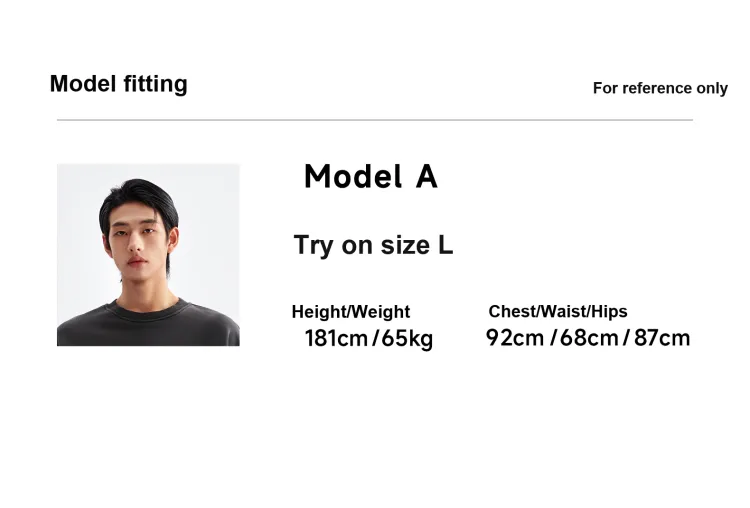
Task: Select the 'Height/Weight' label
Action: 351,312
